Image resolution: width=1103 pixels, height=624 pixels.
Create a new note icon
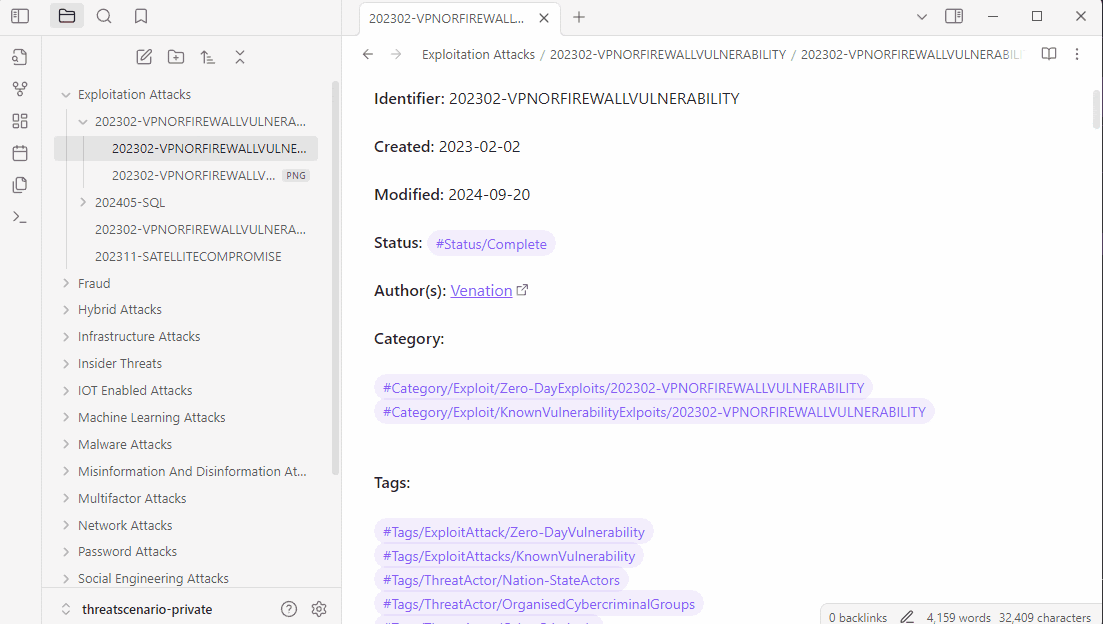pos(144,57)
